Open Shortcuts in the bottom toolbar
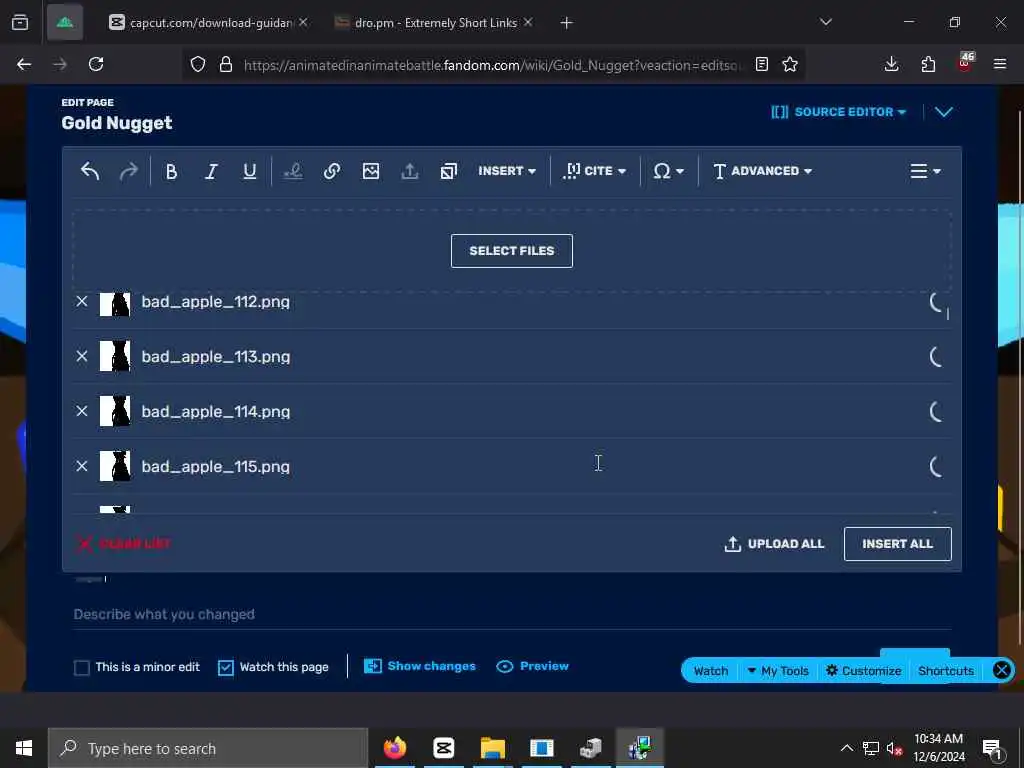The height and width of the screenshot is (768, 1024). [946, 671]
